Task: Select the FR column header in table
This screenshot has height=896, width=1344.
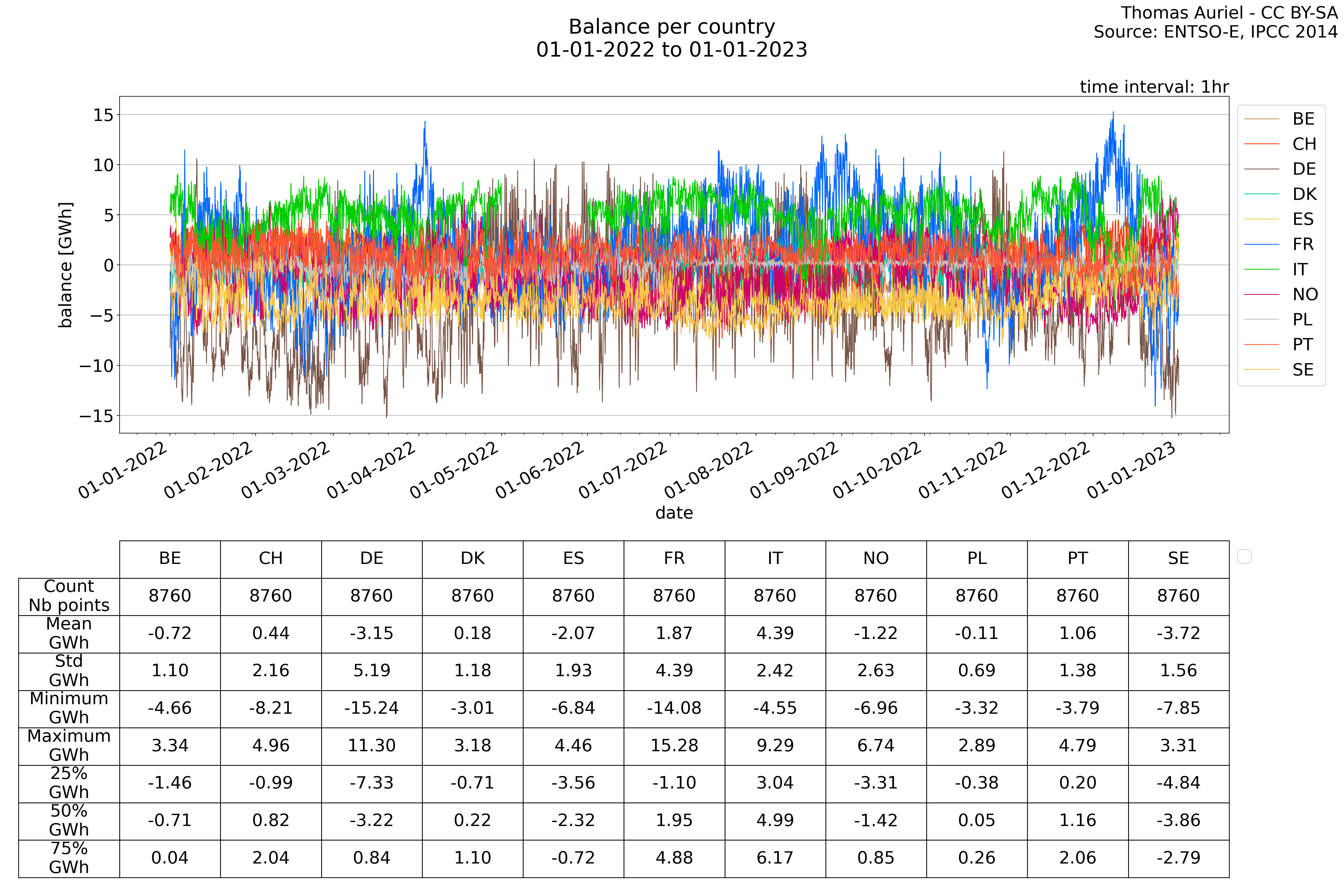Action: click(674, 559)
